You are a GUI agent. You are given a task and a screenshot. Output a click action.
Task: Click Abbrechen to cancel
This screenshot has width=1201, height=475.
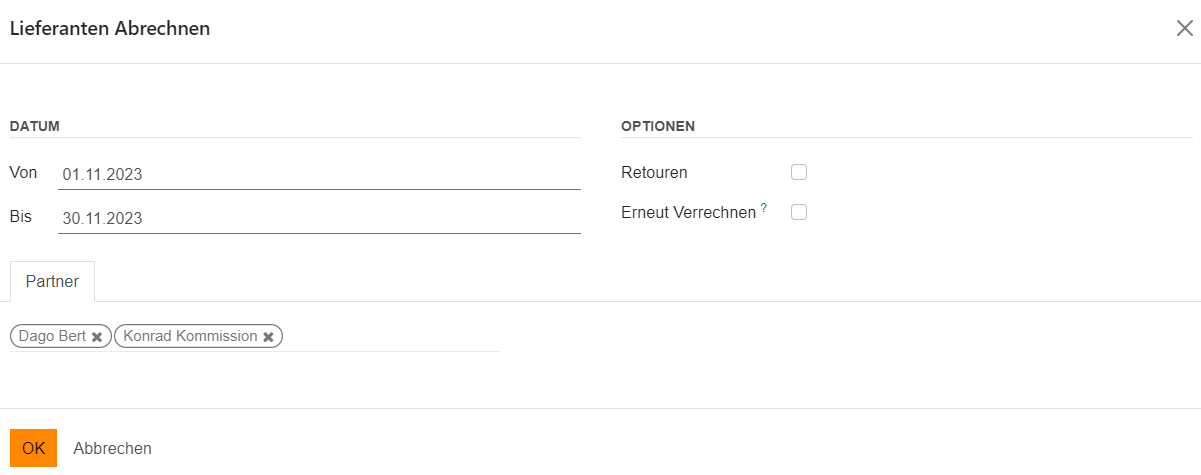113,448
